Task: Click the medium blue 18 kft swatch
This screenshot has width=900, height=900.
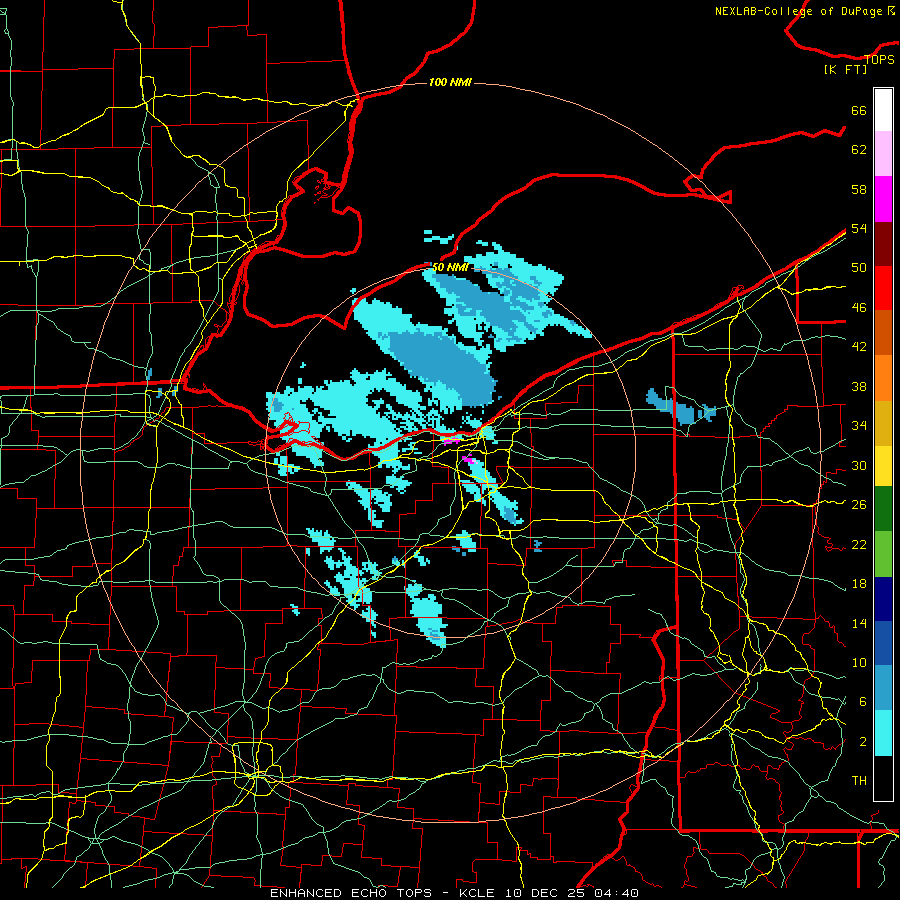Action: coord(883,643)
